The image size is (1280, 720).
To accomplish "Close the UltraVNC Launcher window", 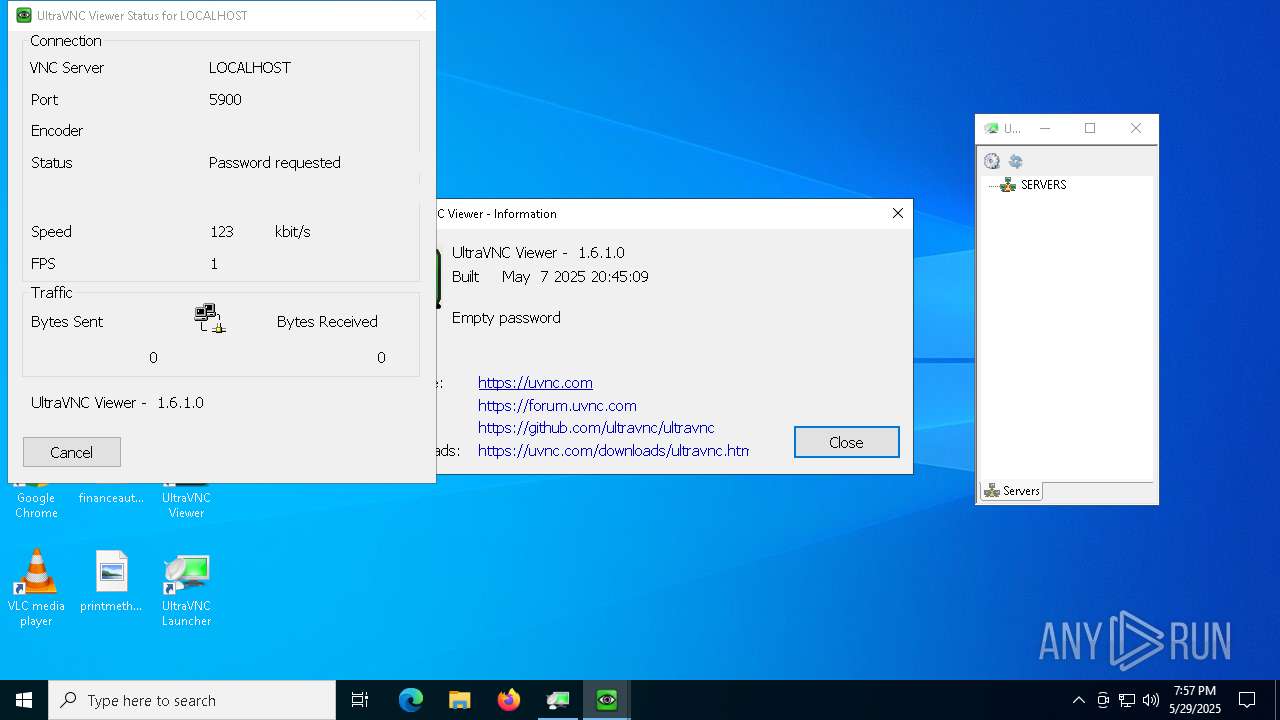I will (1135, 128).
